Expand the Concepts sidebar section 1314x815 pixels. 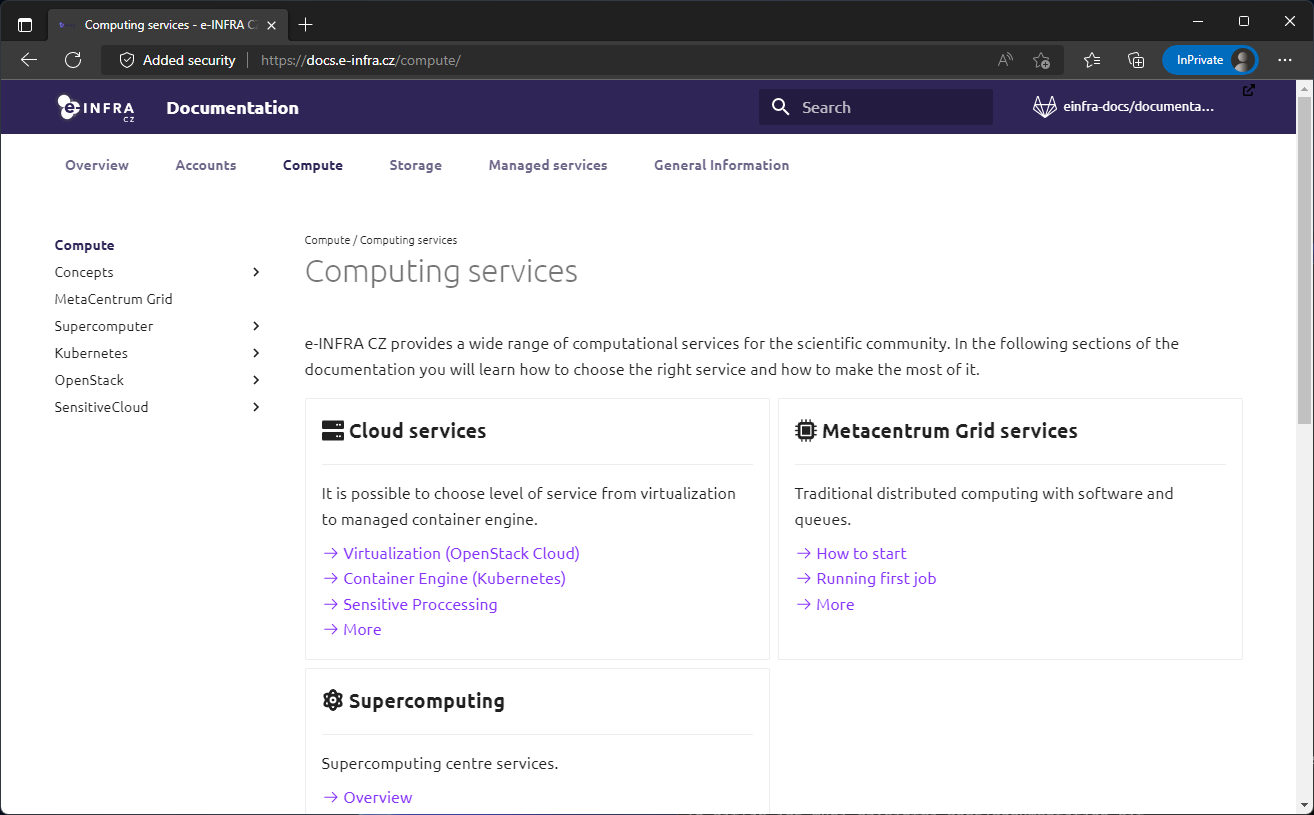[256, 272]
